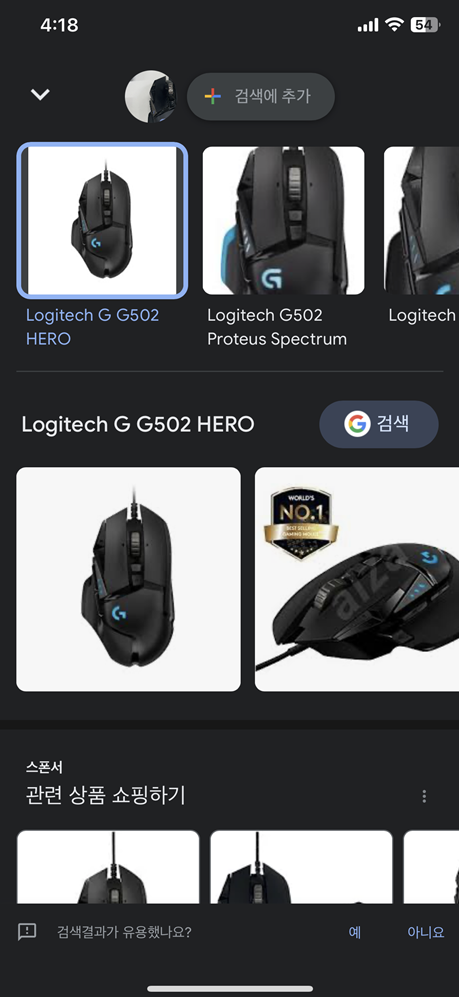Screen dimensions: 459x997
Task: Tap the Logitech G G502 HERO label
Action: click(x=93, y=327)
